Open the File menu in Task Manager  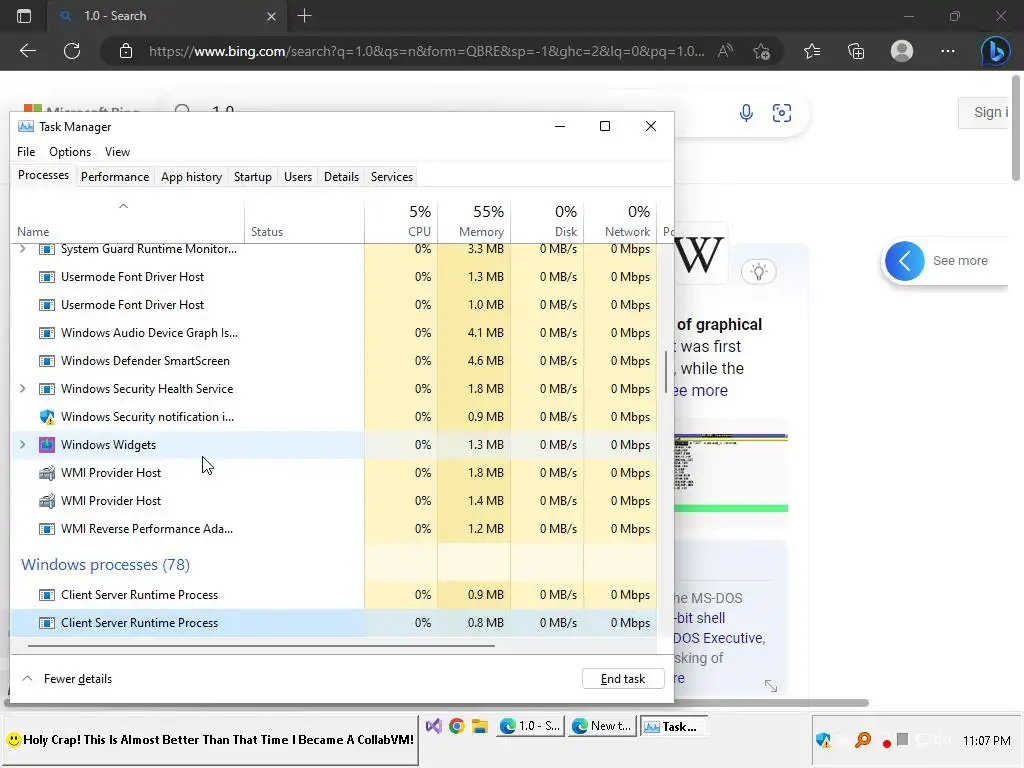click(26, 152)
